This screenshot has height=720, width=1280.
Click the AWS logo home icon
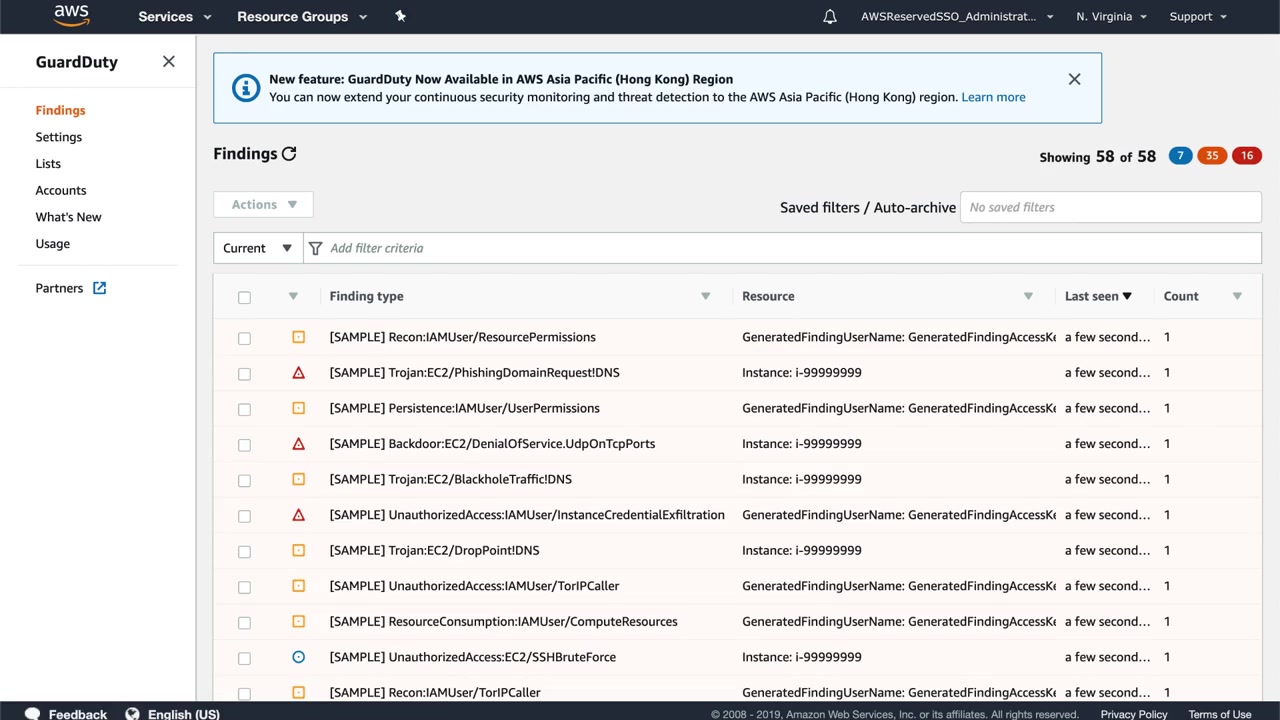point(71,15)
